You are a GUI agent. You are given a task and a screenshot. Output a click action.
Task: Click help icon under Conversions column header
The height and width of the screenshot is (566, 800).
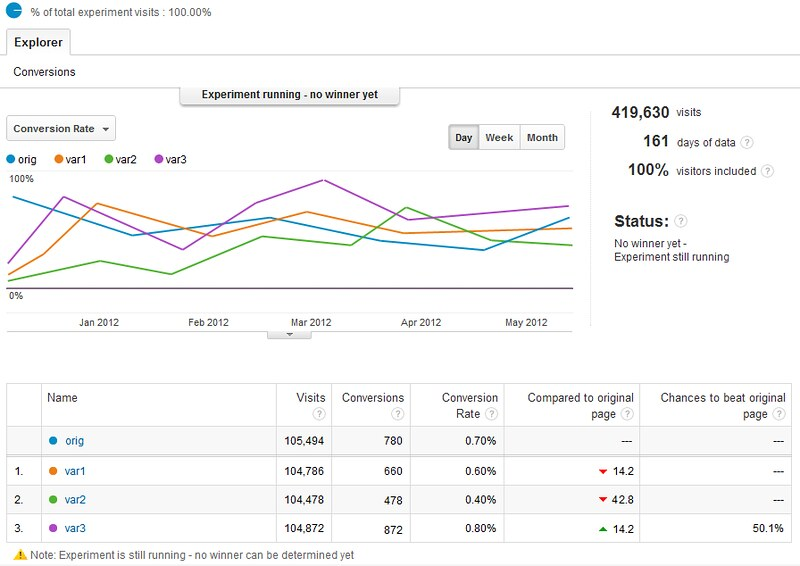[x=398, y=414]
